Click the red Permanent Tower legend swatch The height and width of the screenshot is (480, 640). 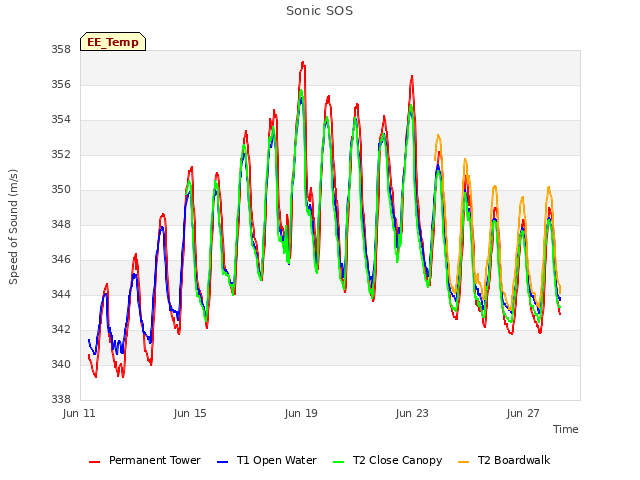coord(94,462)
